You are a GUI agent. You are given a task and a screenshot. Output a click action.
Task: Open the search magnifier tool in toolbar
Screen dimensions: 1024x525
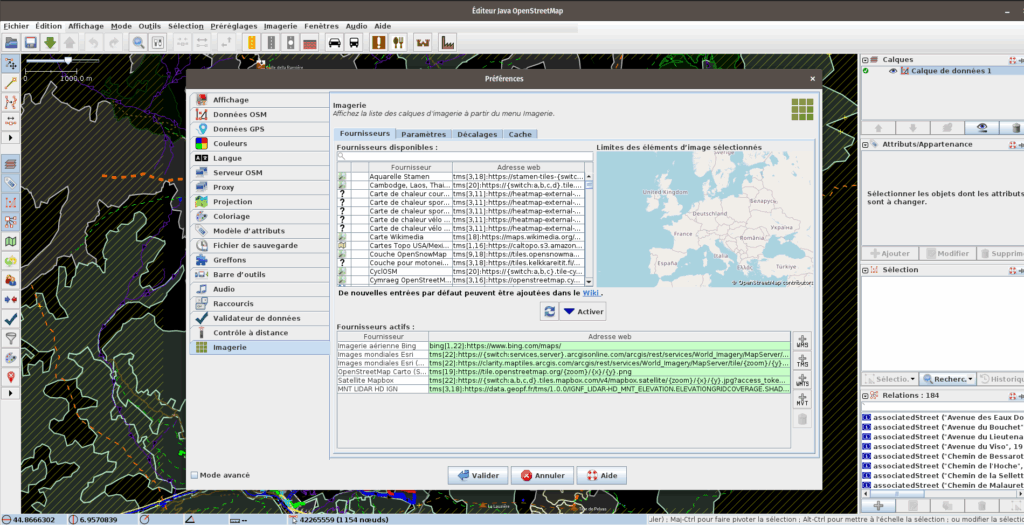140,43
